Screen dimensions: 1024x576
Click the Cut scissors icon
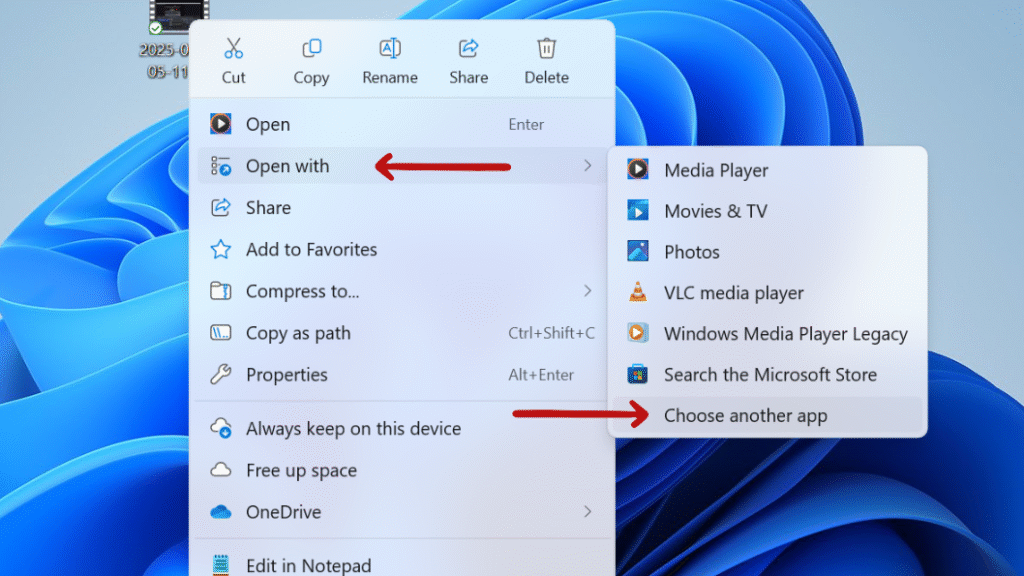[x=233, y=48]
